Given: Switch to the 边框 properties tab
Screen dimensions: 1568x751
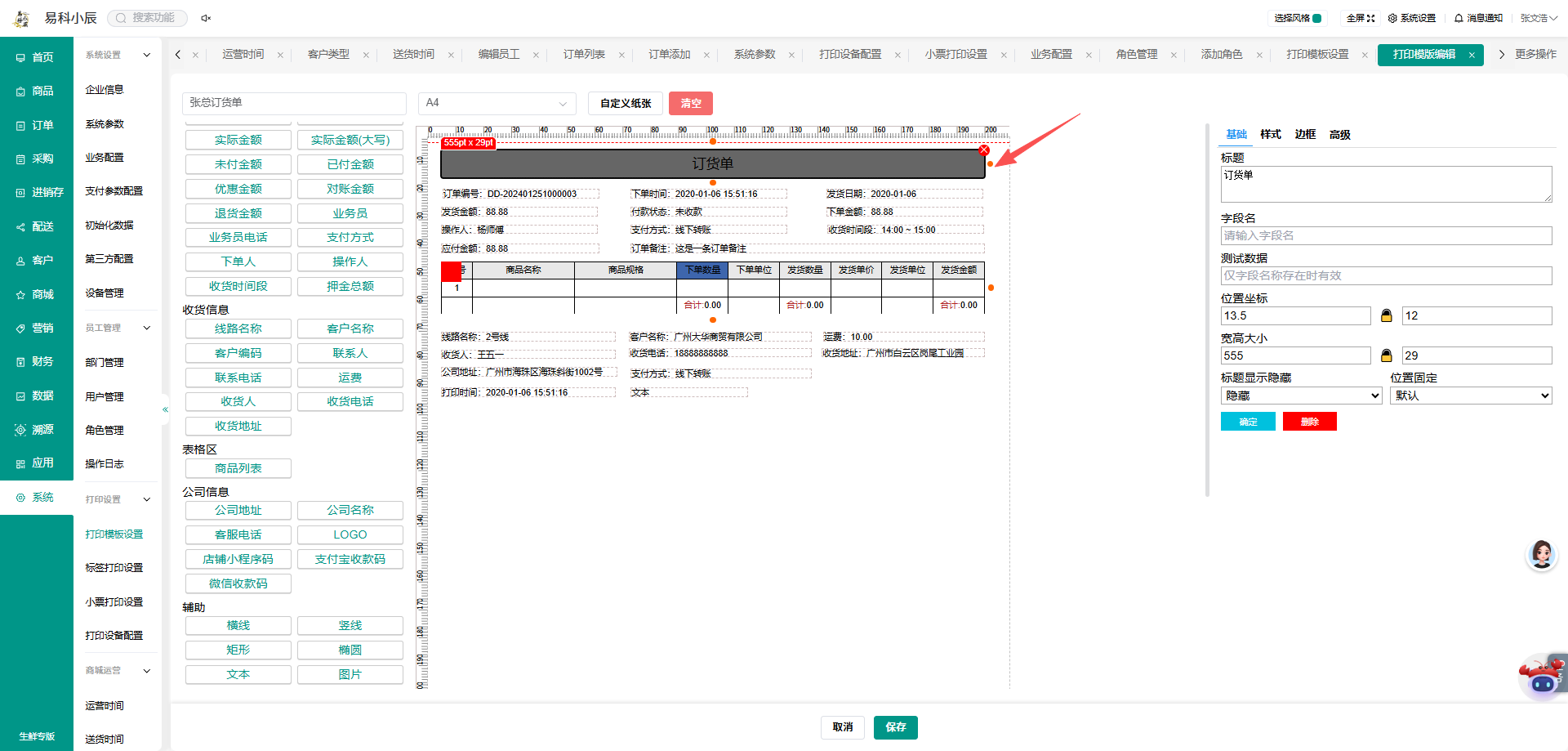Looking at the screenshot, I should pos(1305,135).
